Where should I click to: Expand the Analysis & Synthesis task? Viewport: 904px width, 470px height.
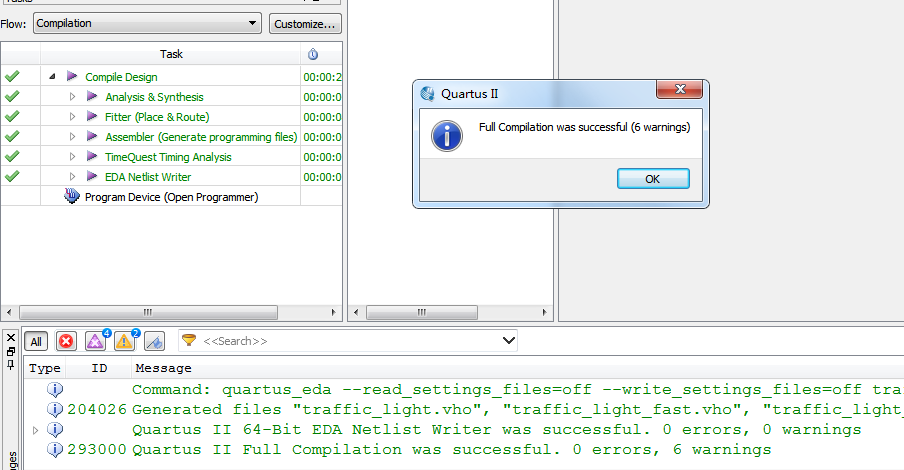click(72, 96)
